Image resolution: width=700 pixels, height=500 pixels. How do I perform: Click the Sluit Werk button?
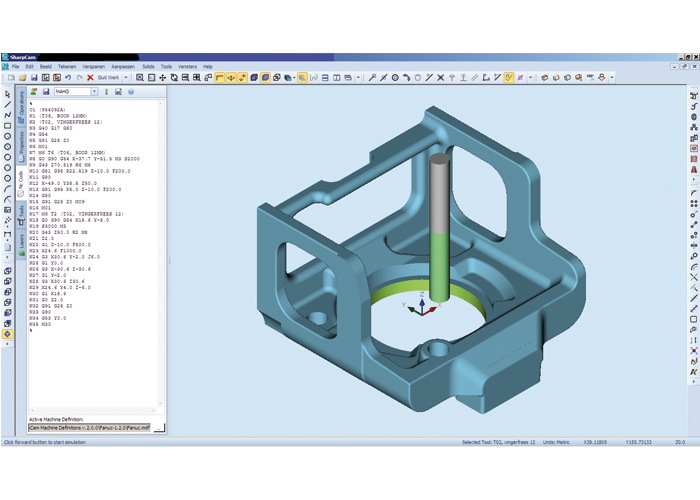[x=108, y=77]
